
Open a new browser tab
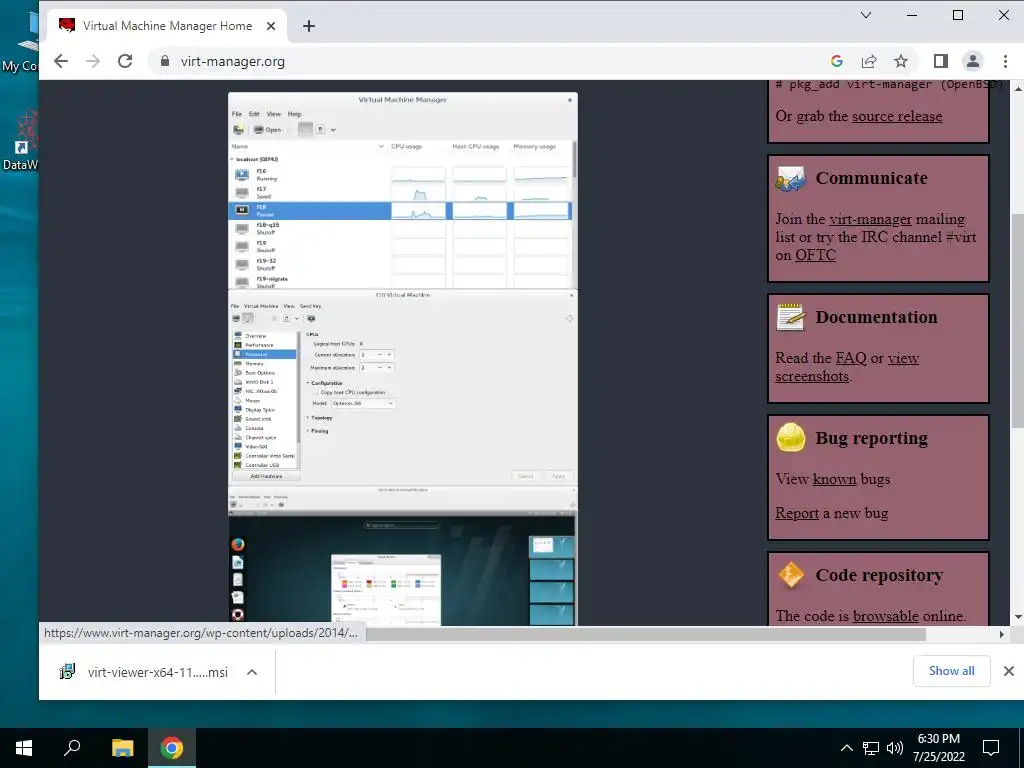(309, 26)
